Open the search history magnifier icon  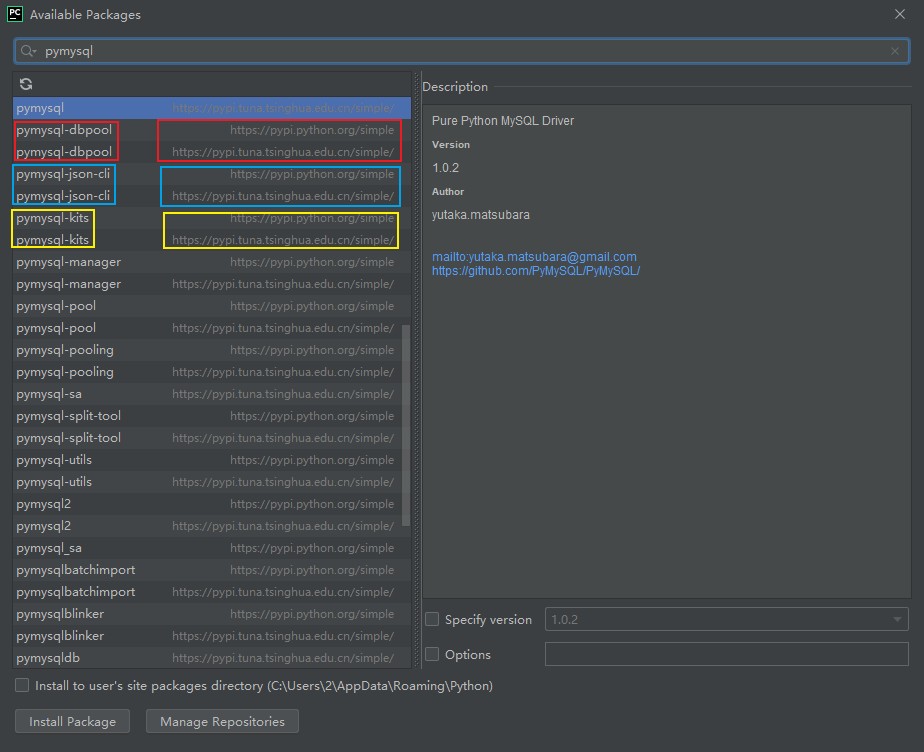[x=28, y=51]
